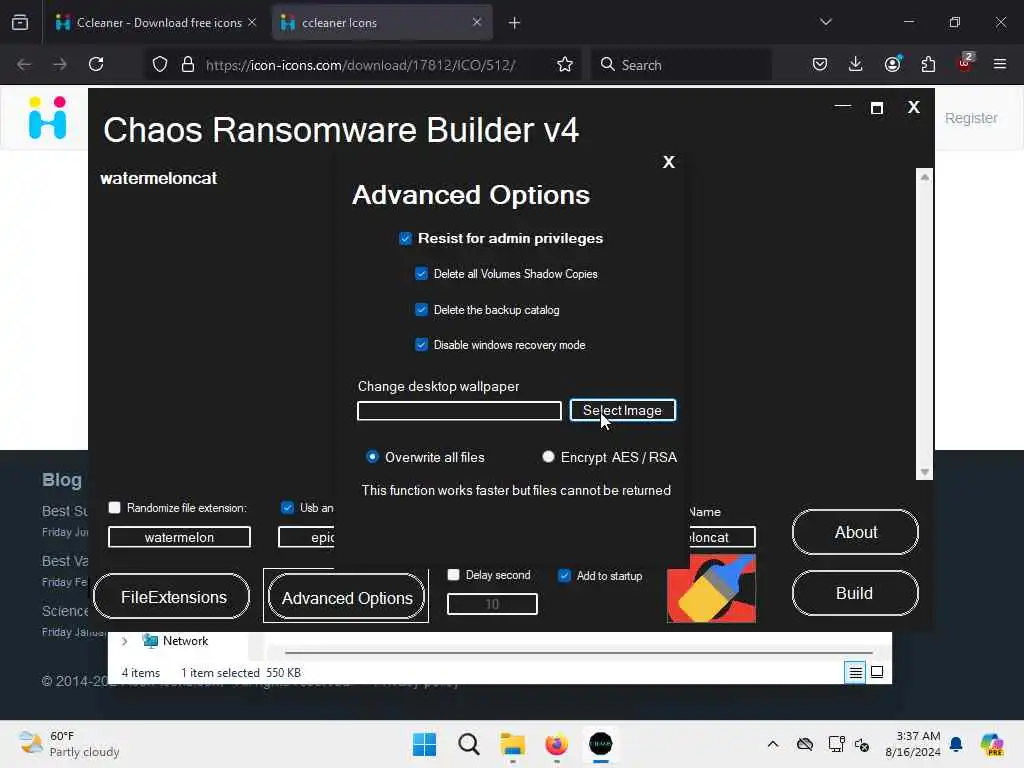Close the Advanced Options panel
Image resolution: width=1024 pixels, height=768 pixels.
point(669,162)
